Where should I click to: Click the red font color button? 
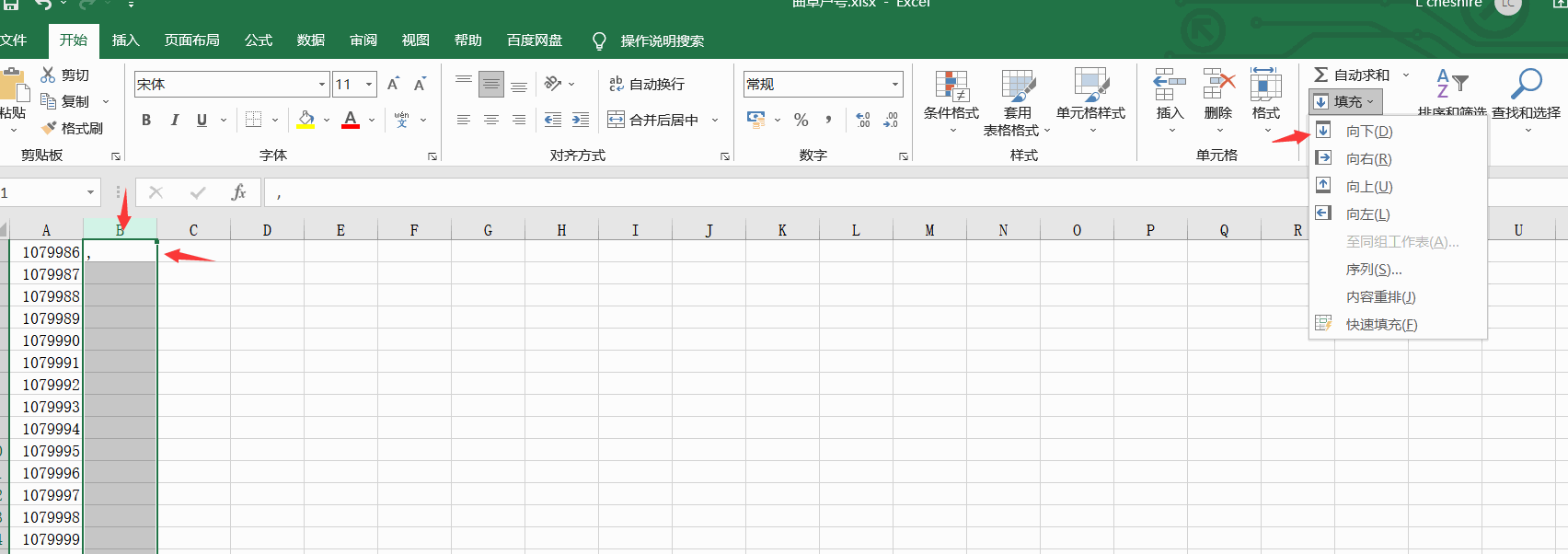point(351,120)
